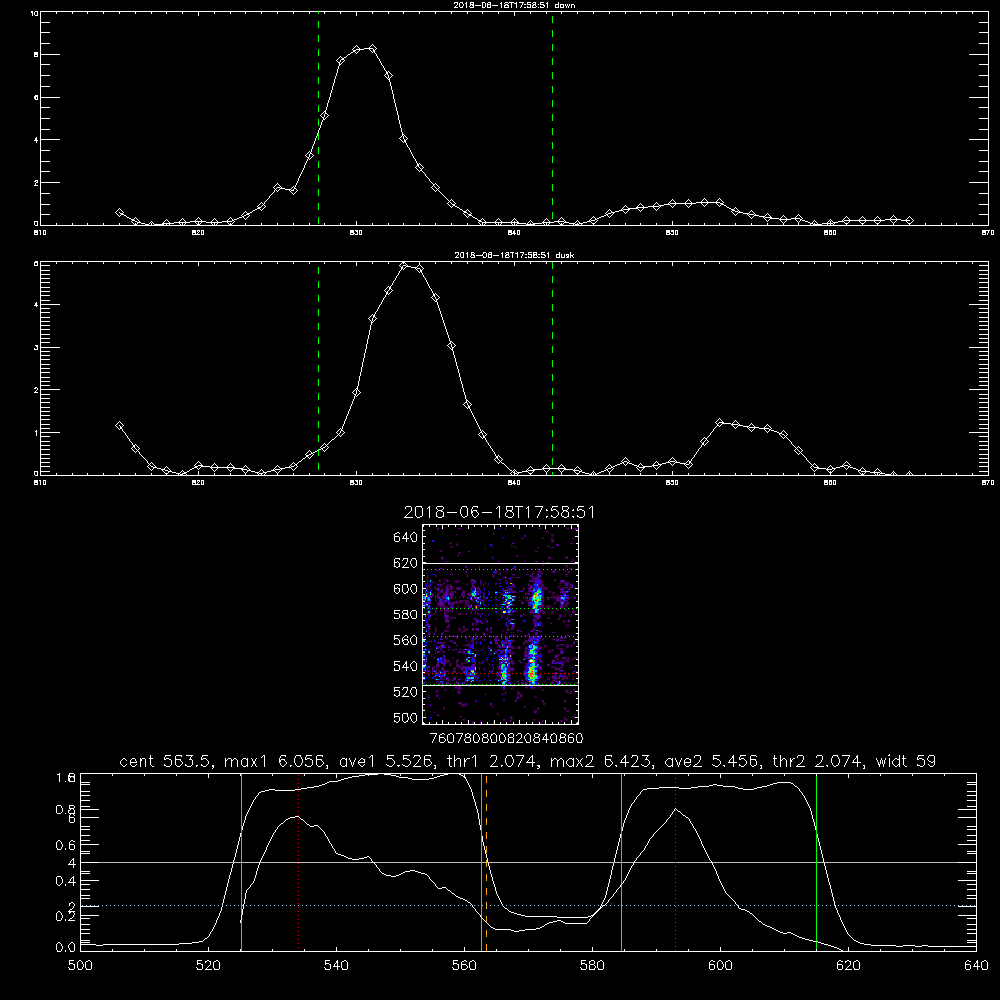The width and height of the screenshot is (1000, 1000).
Task: Click the x-axis label 580 on bottom plot
Action: 592,966
